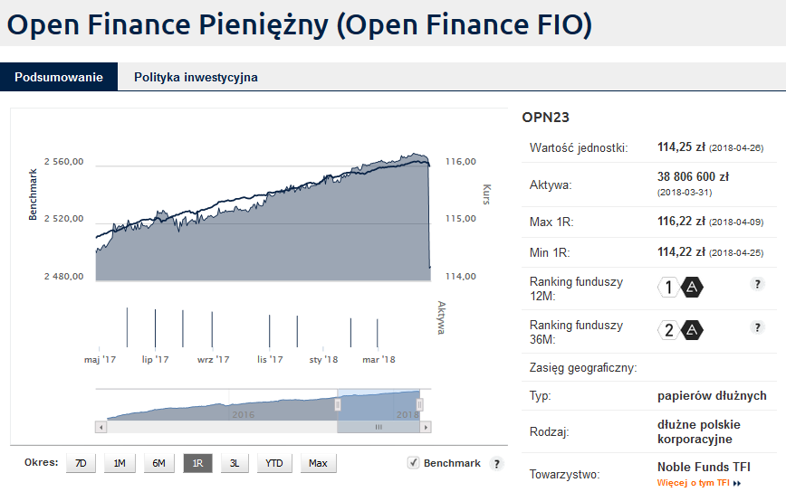Click black A rating hexagon for 12M
This screenshot has height=492, width=786.
pos(692,287)
